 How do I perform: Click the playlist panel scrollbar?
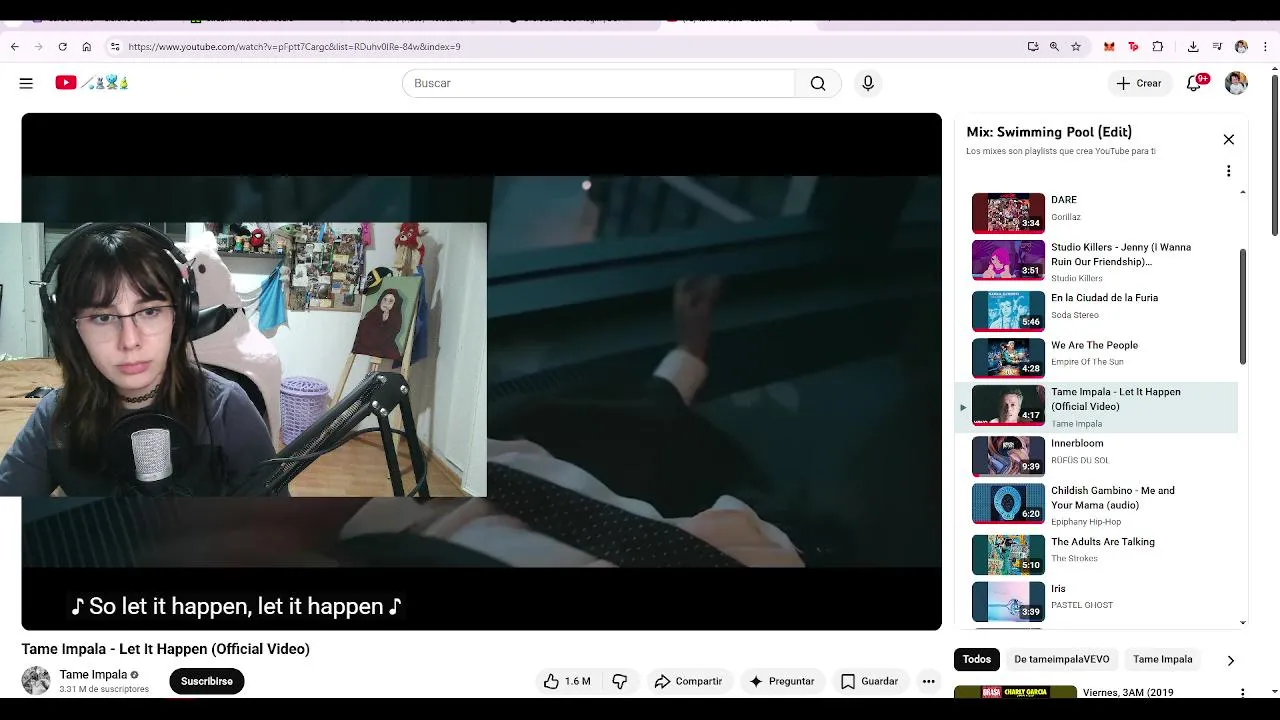1243,308
